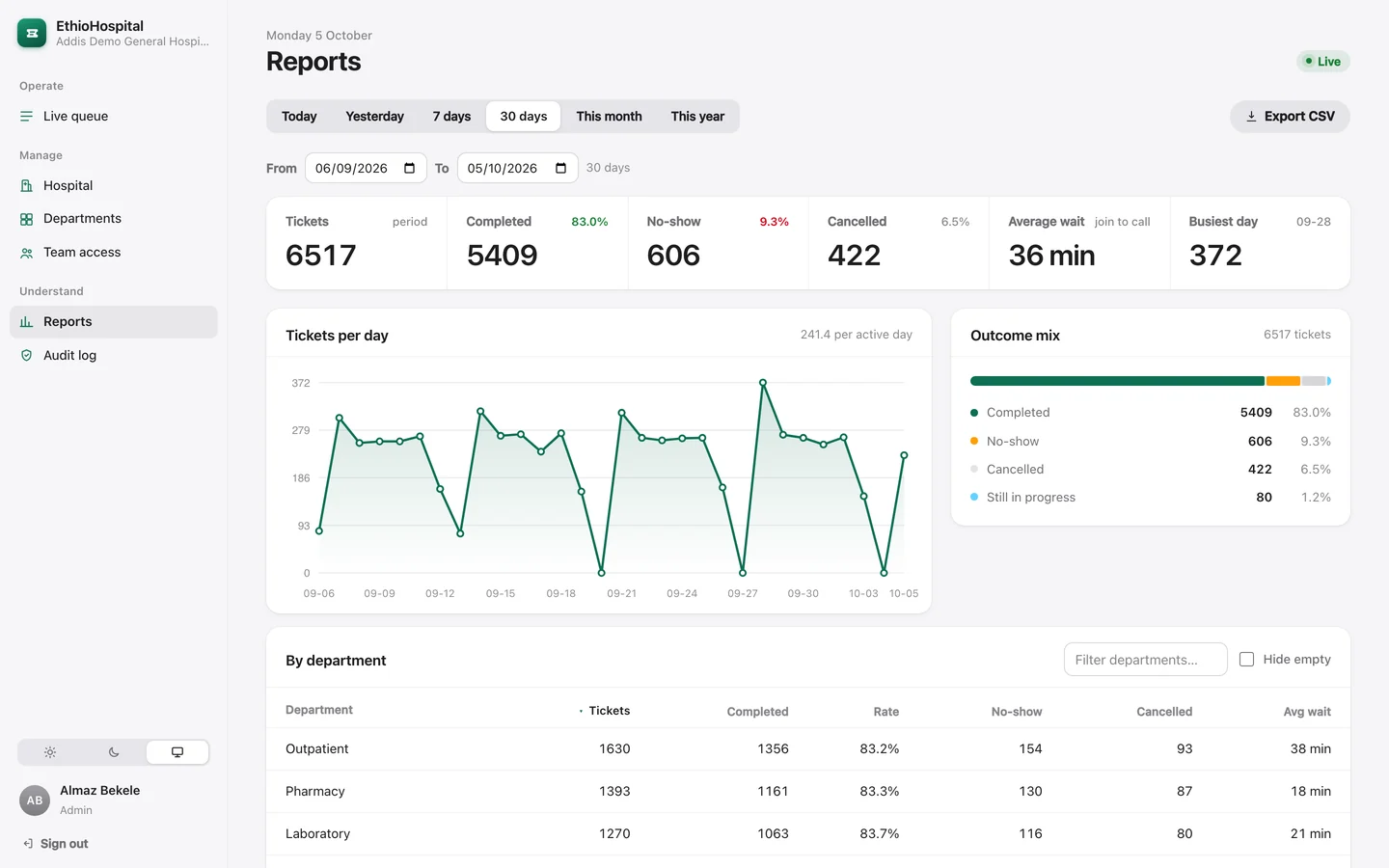Sort table by No-show column
The image size is (1389, 868).
[1017, 712]
